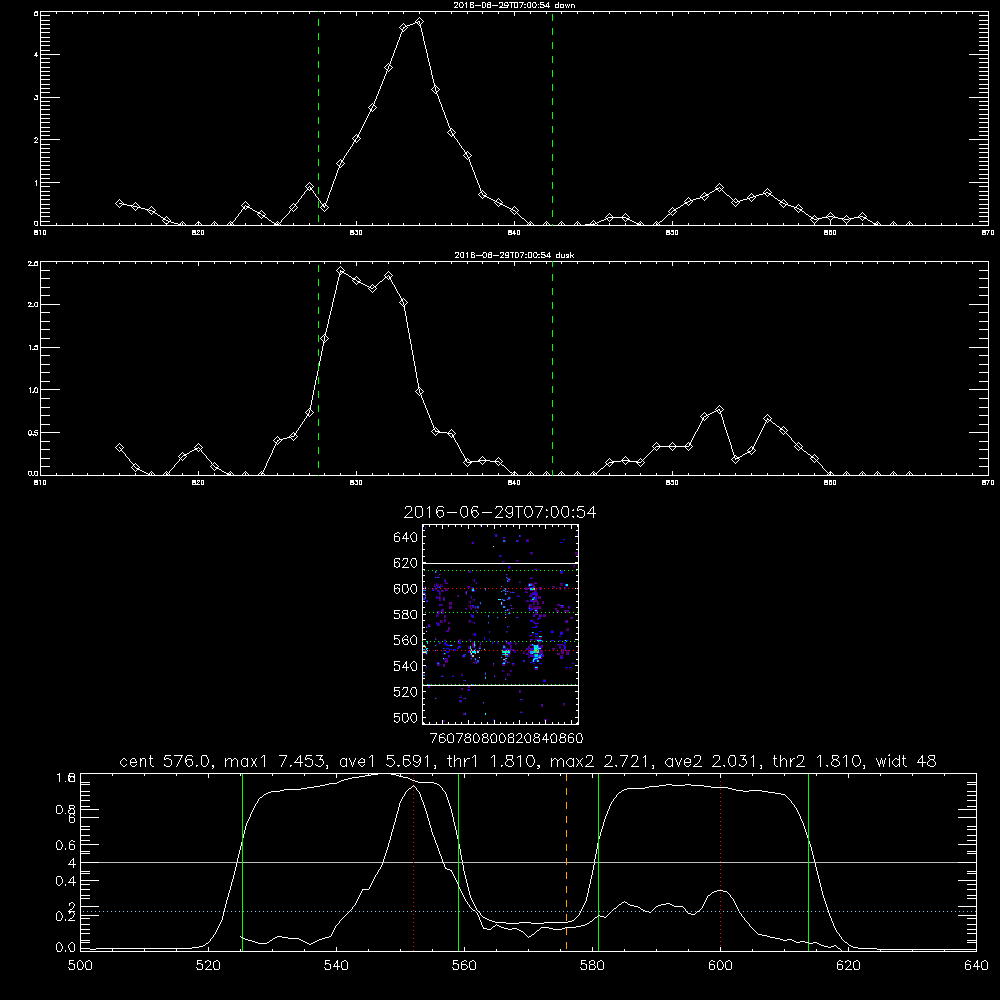This screenshot has height=1000, width=1000.
Task: Click the right green dashed line in dawn plot
Action: click(552, 119)
